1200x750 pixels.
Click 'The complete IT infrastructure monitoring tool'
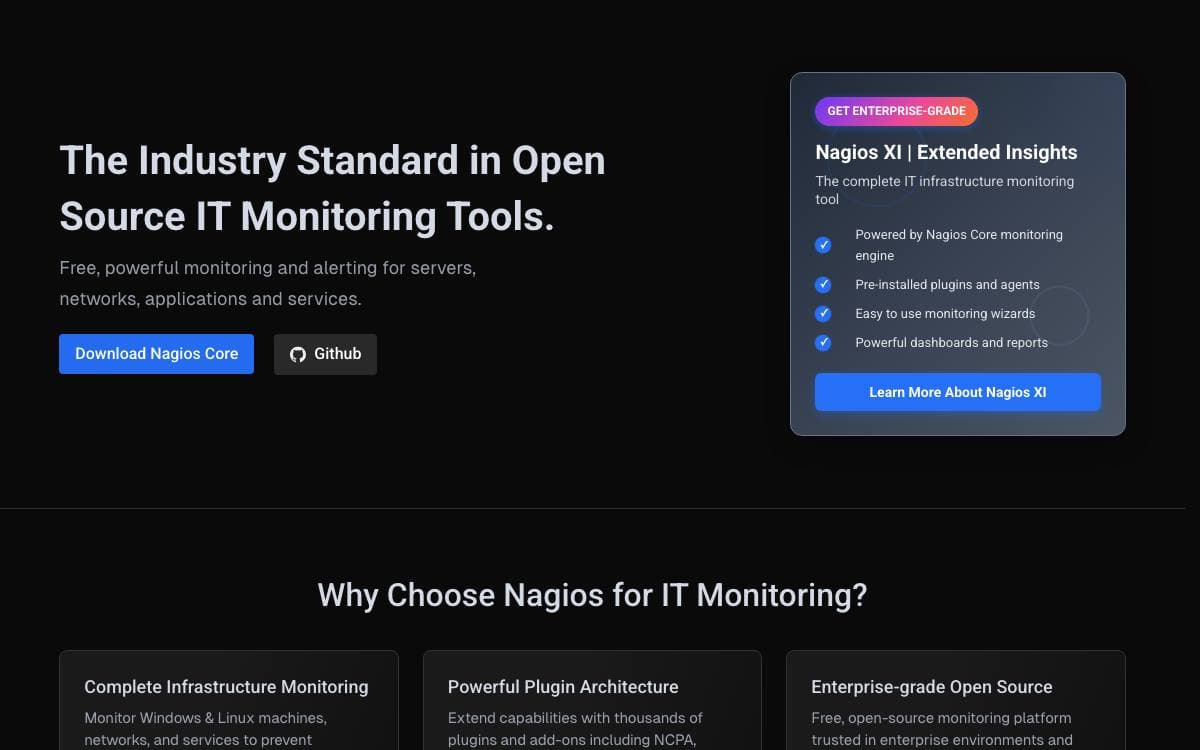945,190
